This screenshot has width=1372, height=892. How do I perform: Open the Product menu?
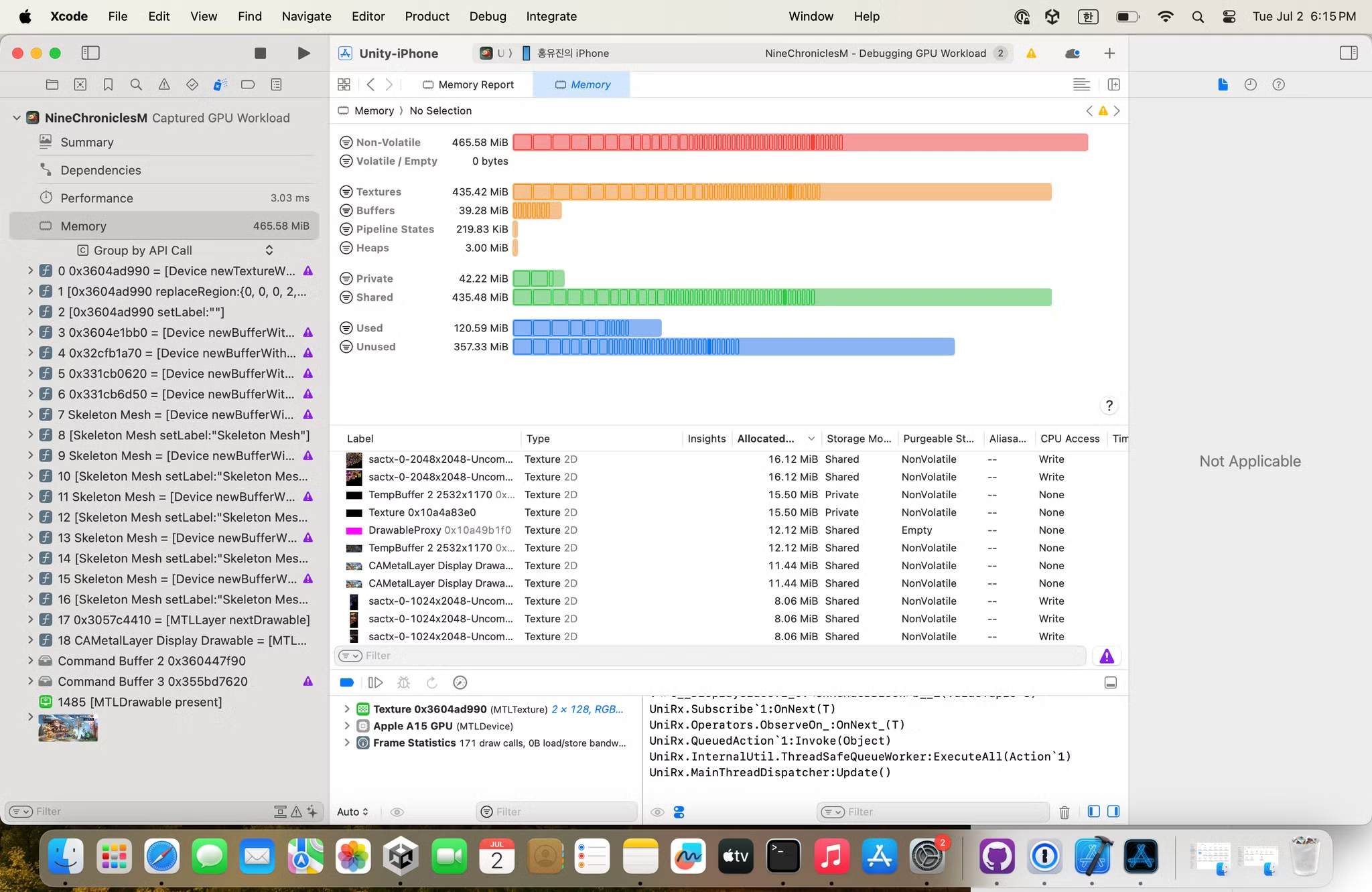click(x=427, y=16)
